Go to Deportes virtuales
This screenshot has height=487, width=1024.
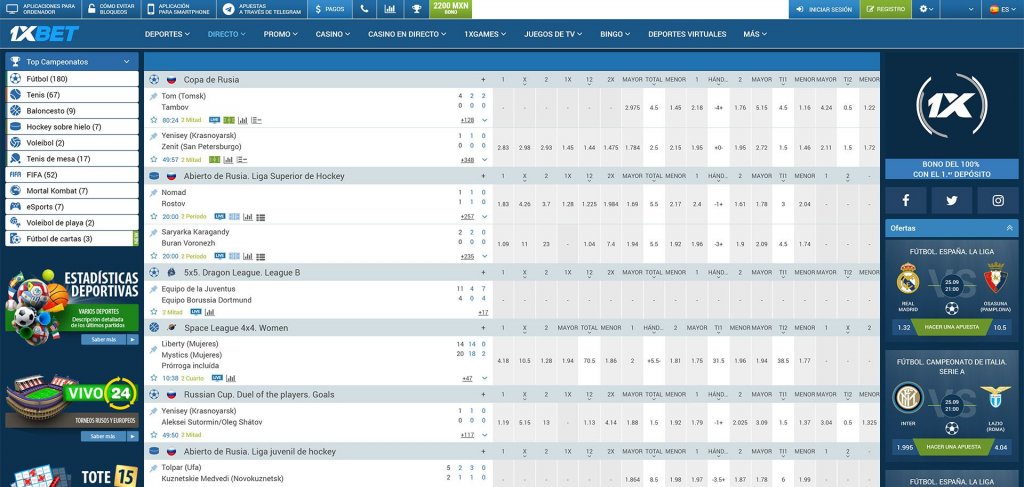coord(687,34)
